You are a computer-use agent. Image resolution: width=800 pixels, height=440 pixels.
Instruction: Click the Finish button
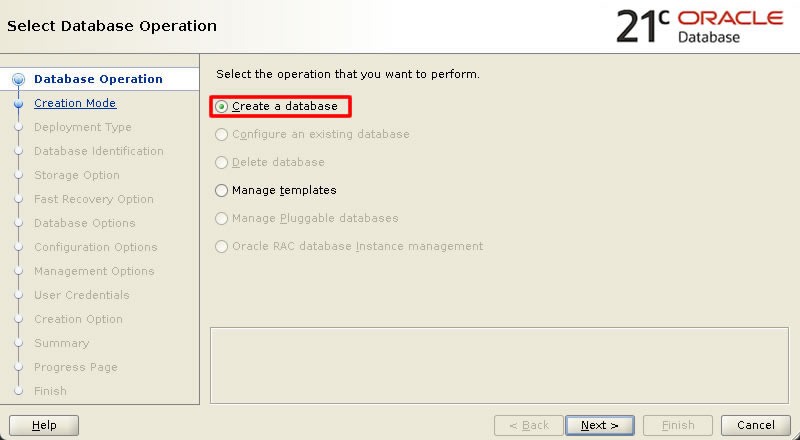click(x=678, y=425)
